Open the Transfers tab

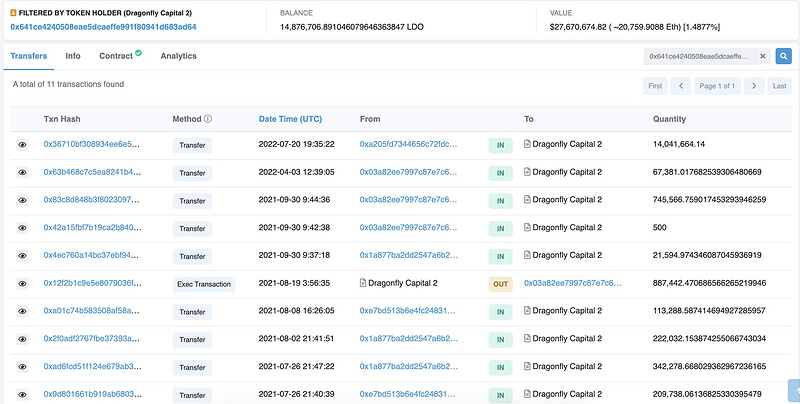(x=29, y=56)
